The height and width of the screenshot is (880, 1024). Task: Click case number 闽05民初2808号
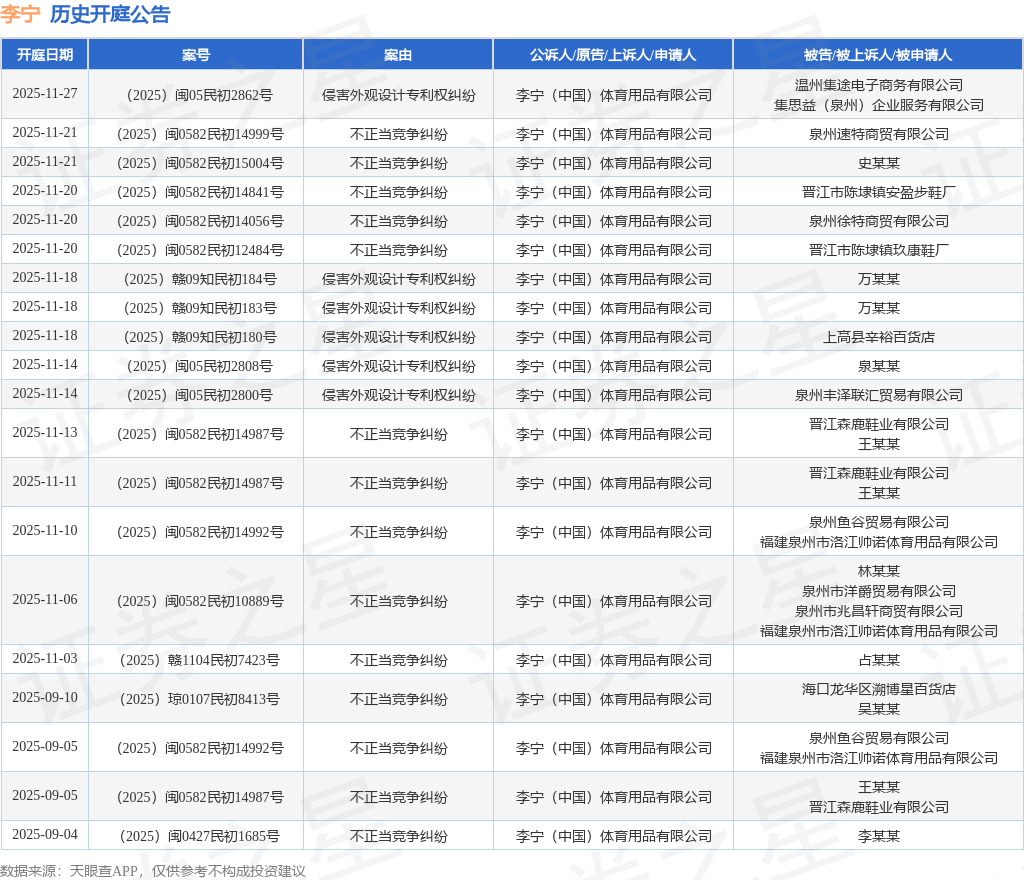click(x=199, y=366)
